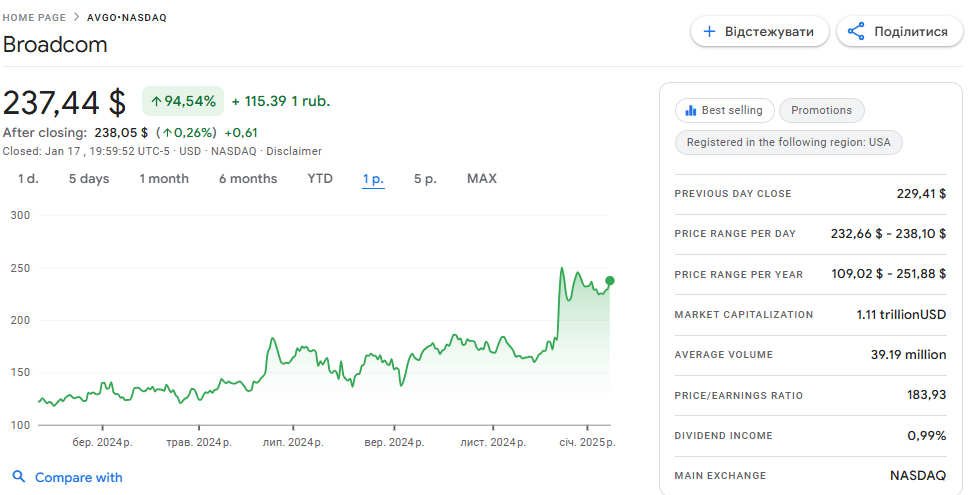Screen dimensions: 970x495
Task: Click the 300 y-axis label
Action: pos(20,215)
